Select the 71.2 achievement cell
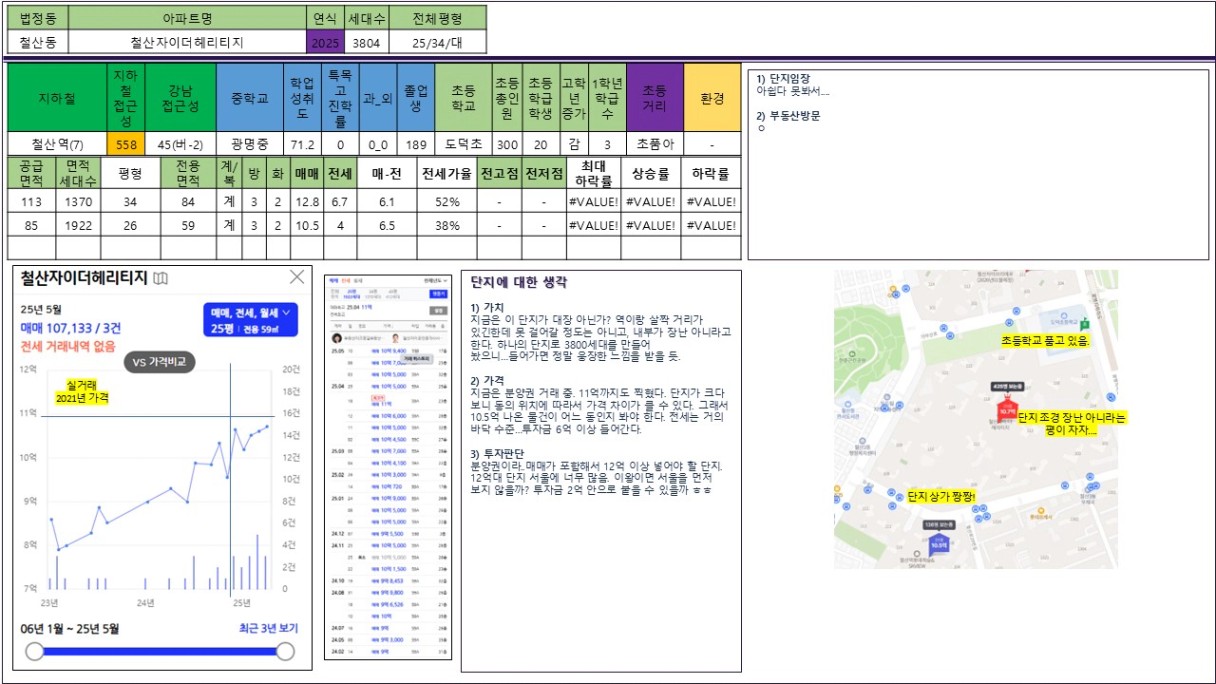Image resolution: width=1216 pixels, height=684 pixels. click(303, 144)
